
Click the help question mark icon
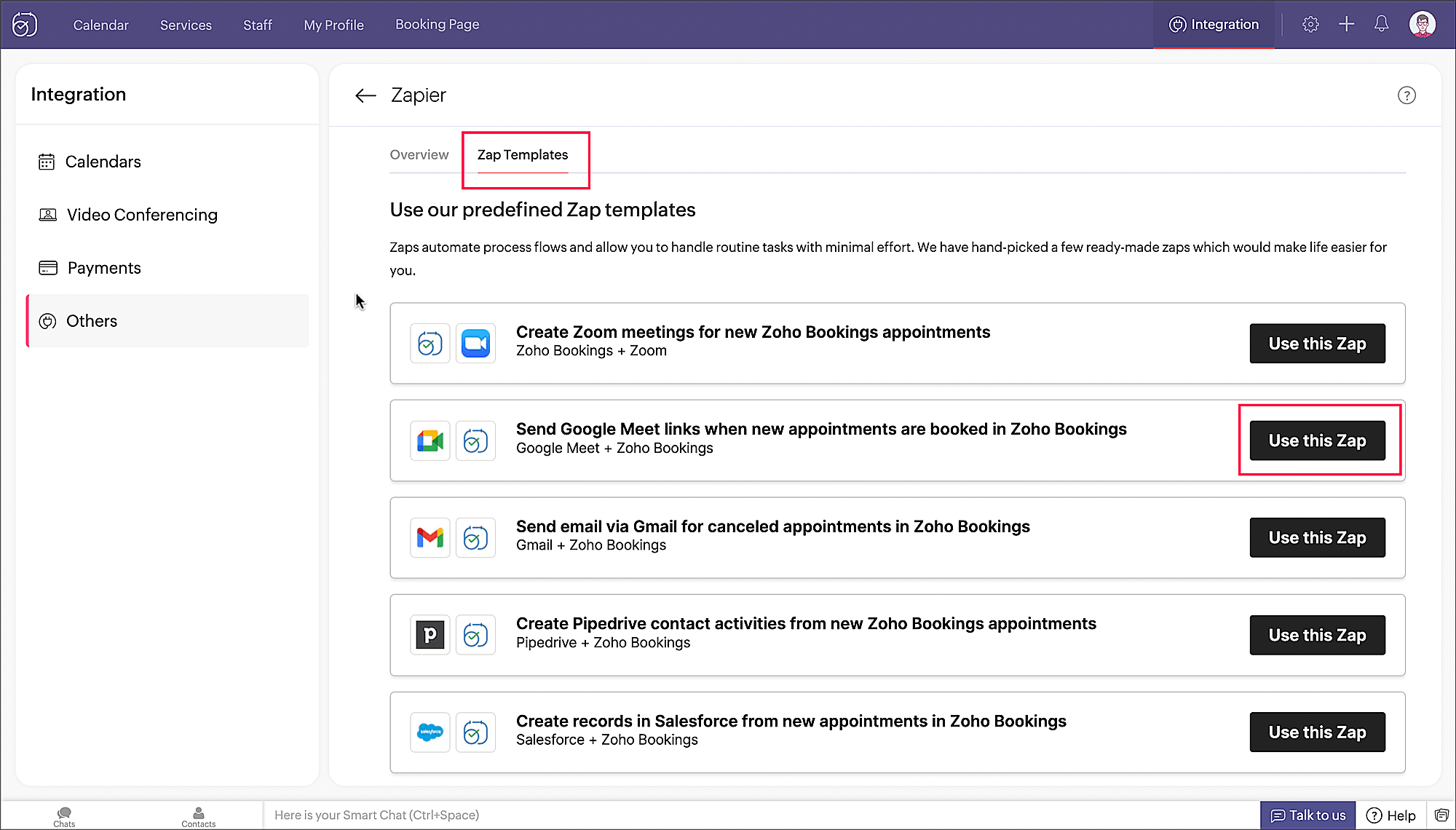(1406, 95)
